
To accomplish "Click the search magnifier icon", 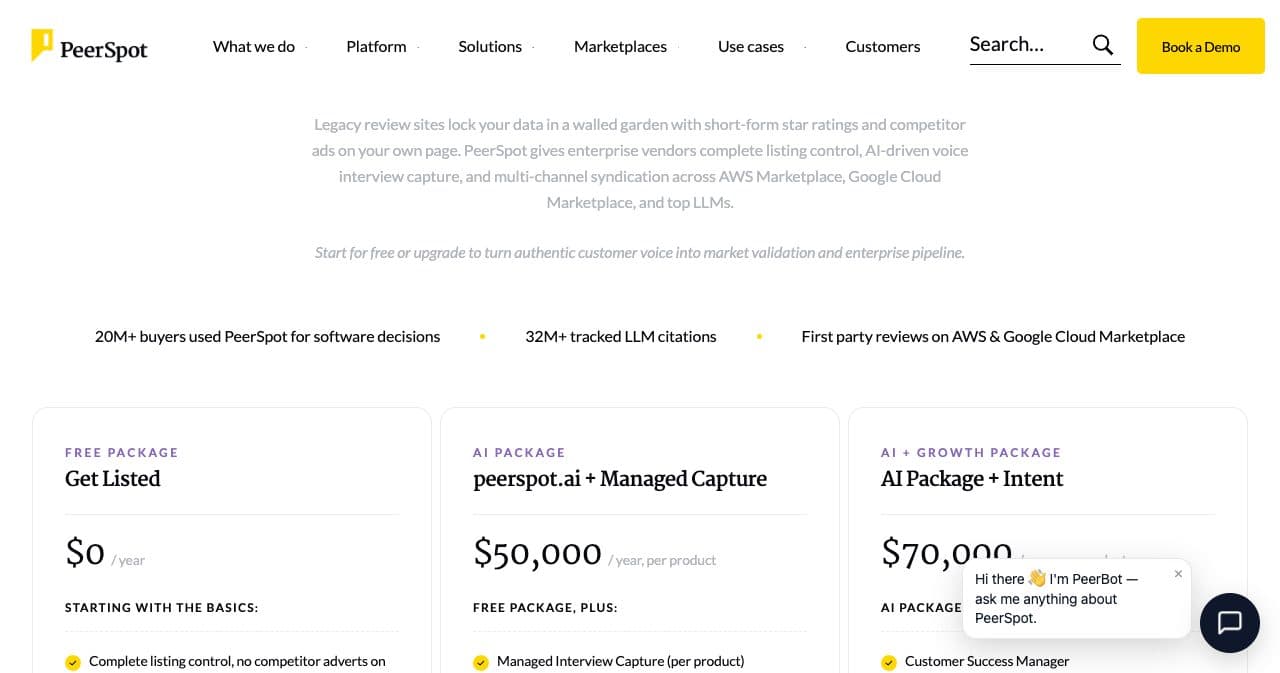I will [1103, 45].
